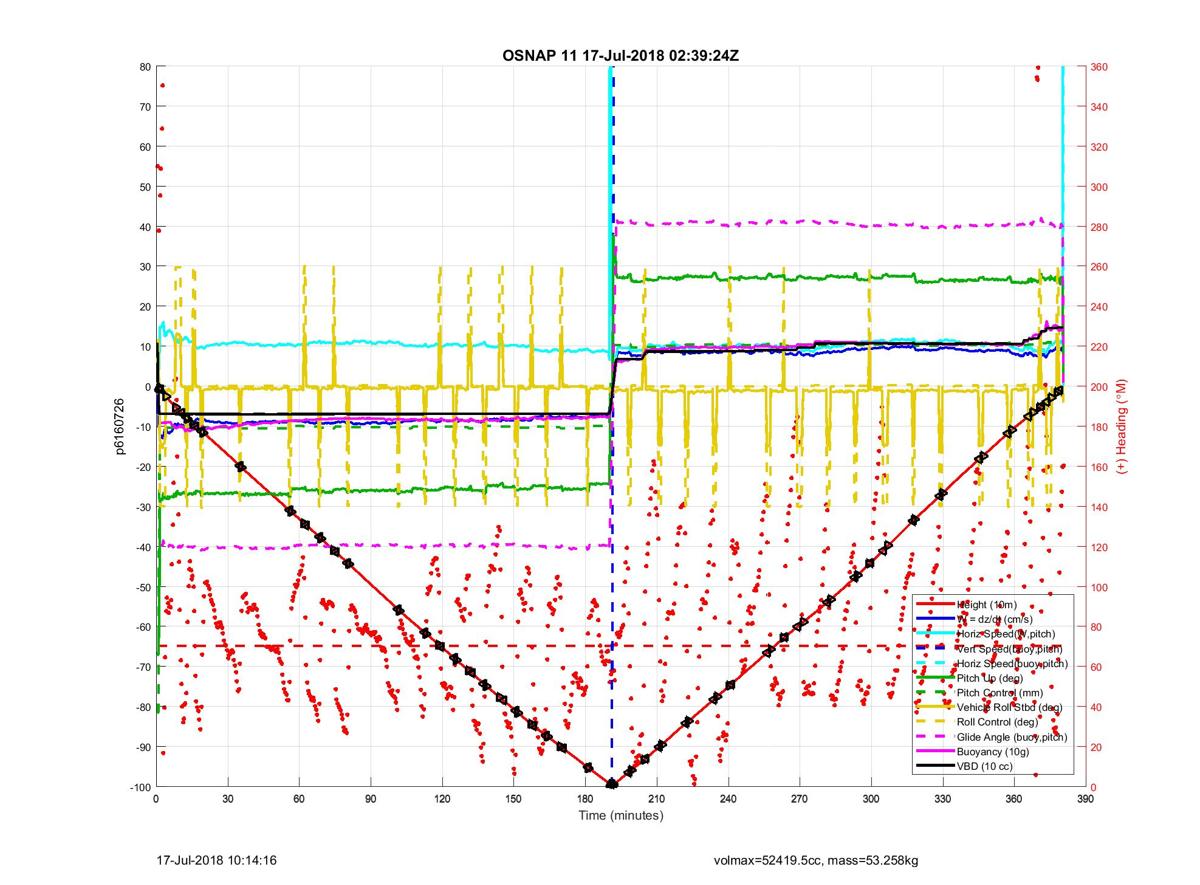
Task: Select the 'VBD (10 cc)' legend entry
Action: coord(987,766)
